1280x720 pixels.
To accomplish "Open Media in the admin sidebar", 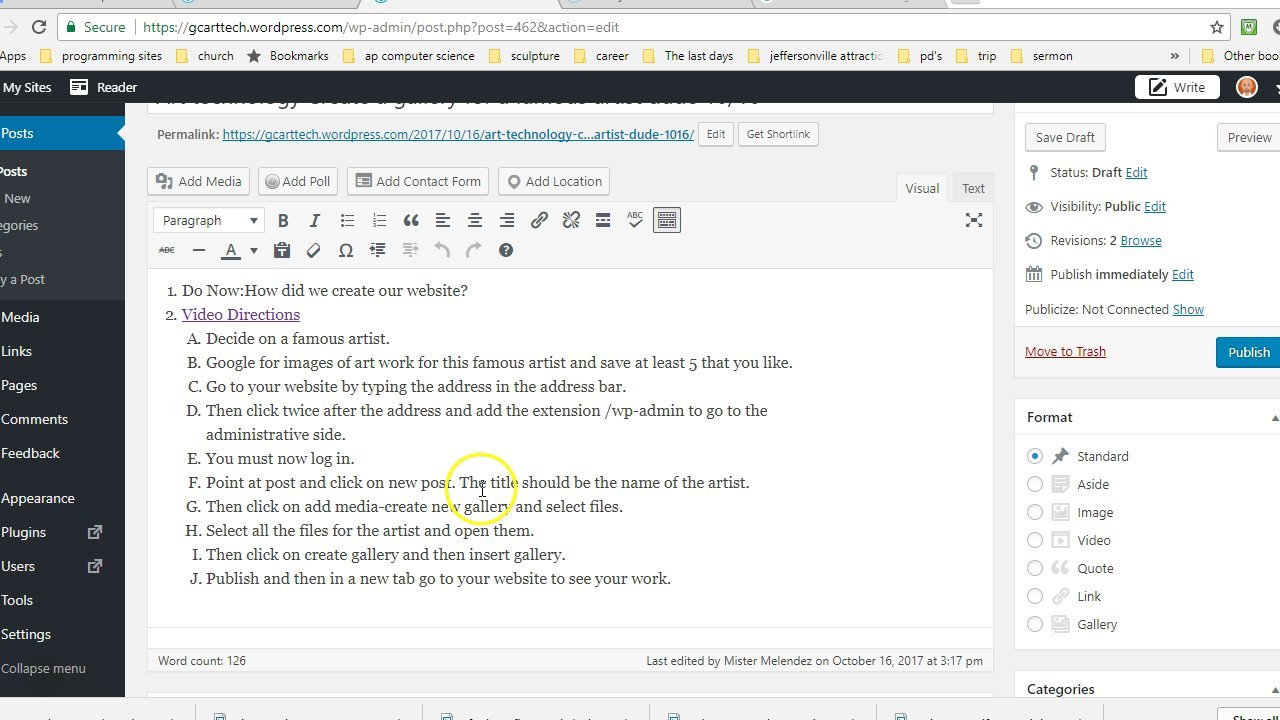I will (20, 317).
